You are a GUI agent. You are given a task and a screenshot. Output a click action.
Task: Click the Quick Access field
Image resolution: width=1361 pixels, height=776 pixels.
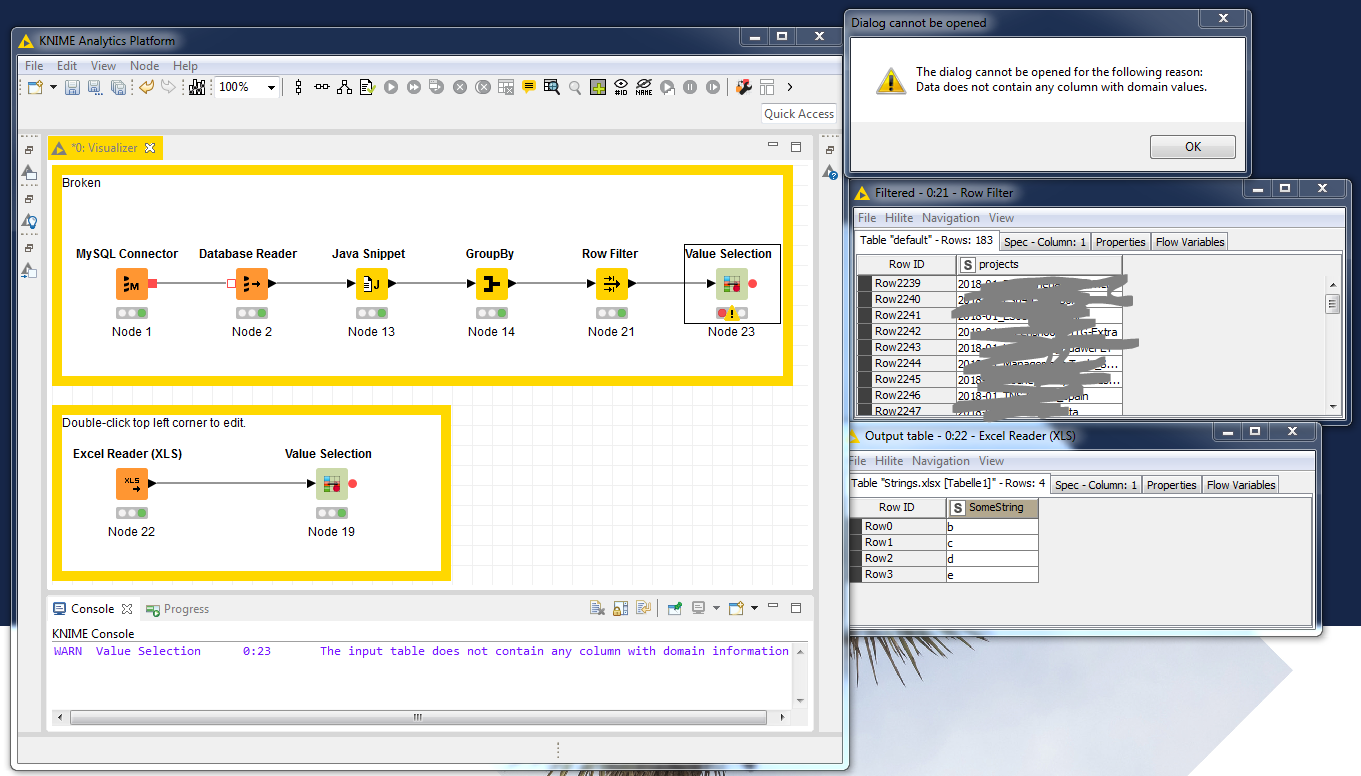(x=798, y=114)
